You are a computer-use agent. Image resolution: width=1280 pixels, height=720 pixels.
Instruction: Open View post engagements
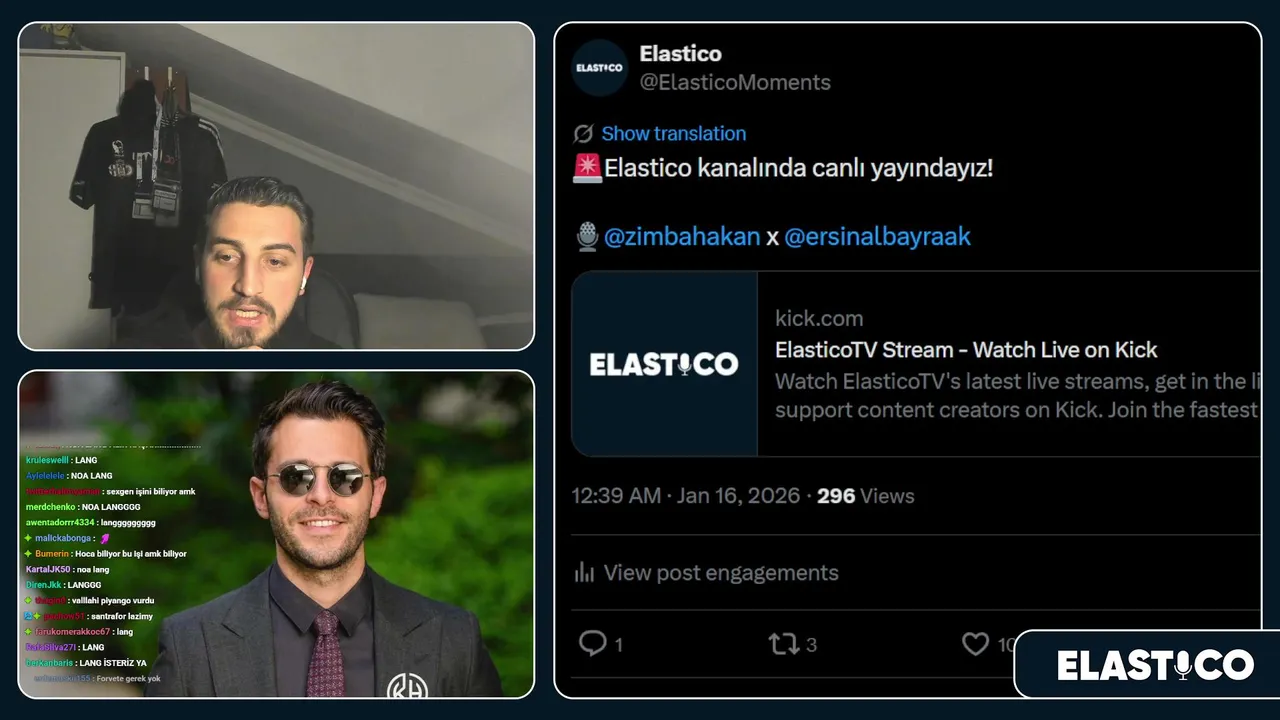[721, 573]
